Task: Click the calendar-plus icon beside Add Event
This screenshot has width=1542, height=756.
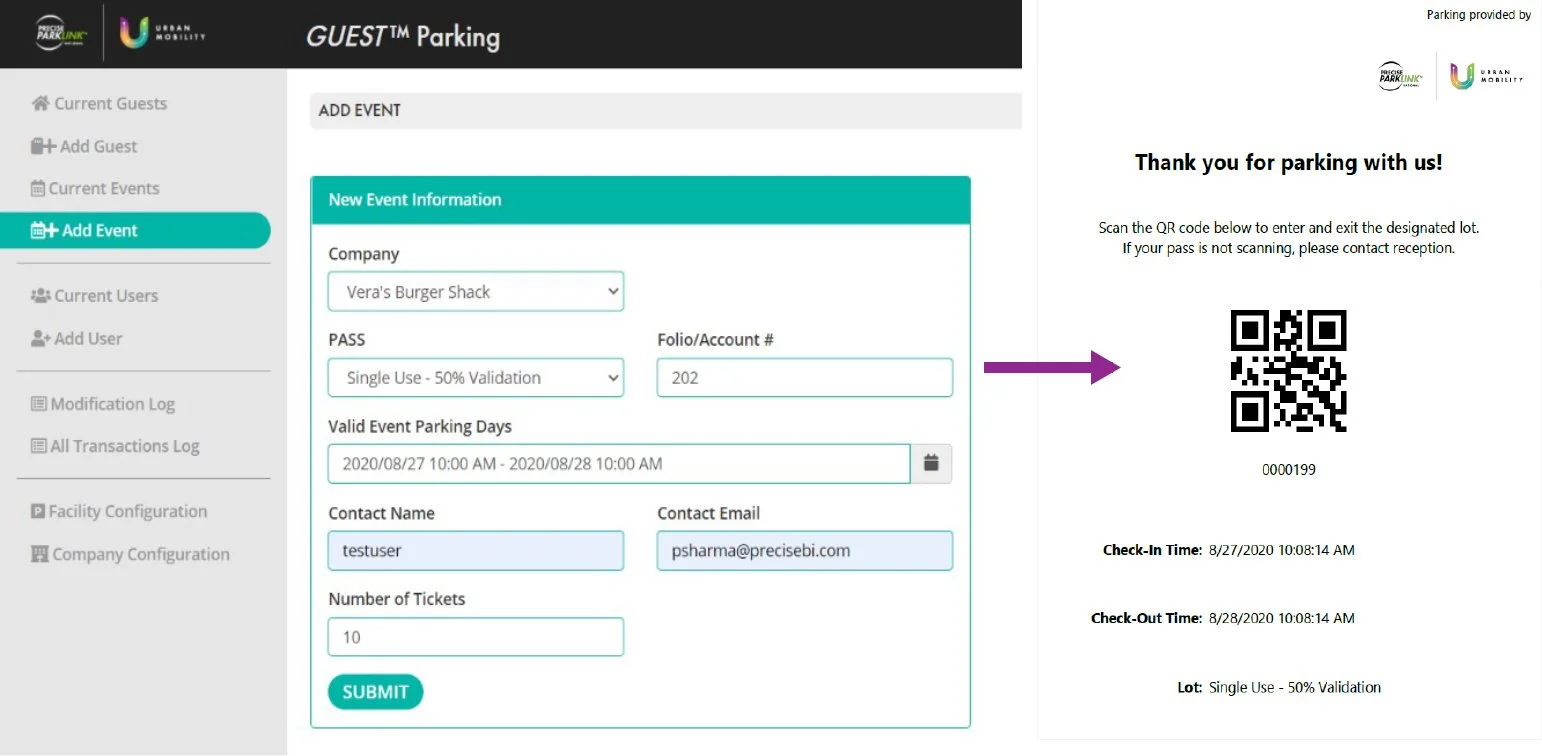Action: (x=45, y=230)
